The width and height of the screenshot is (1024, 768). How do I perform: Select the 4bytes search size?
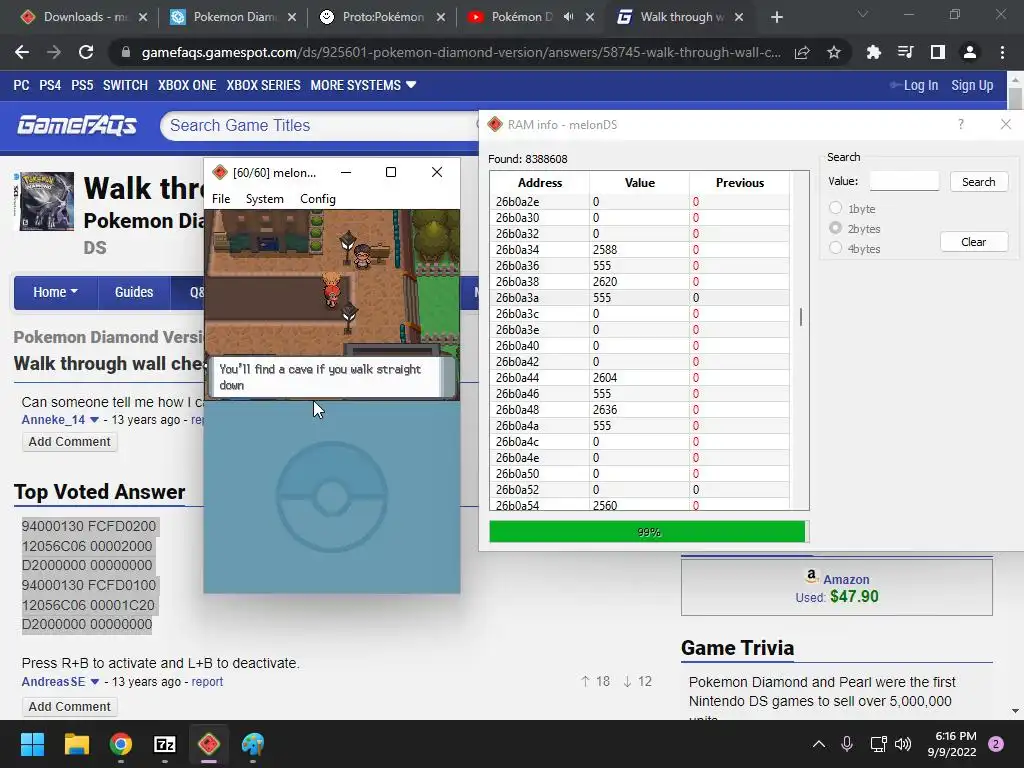(x=835, y=248)
